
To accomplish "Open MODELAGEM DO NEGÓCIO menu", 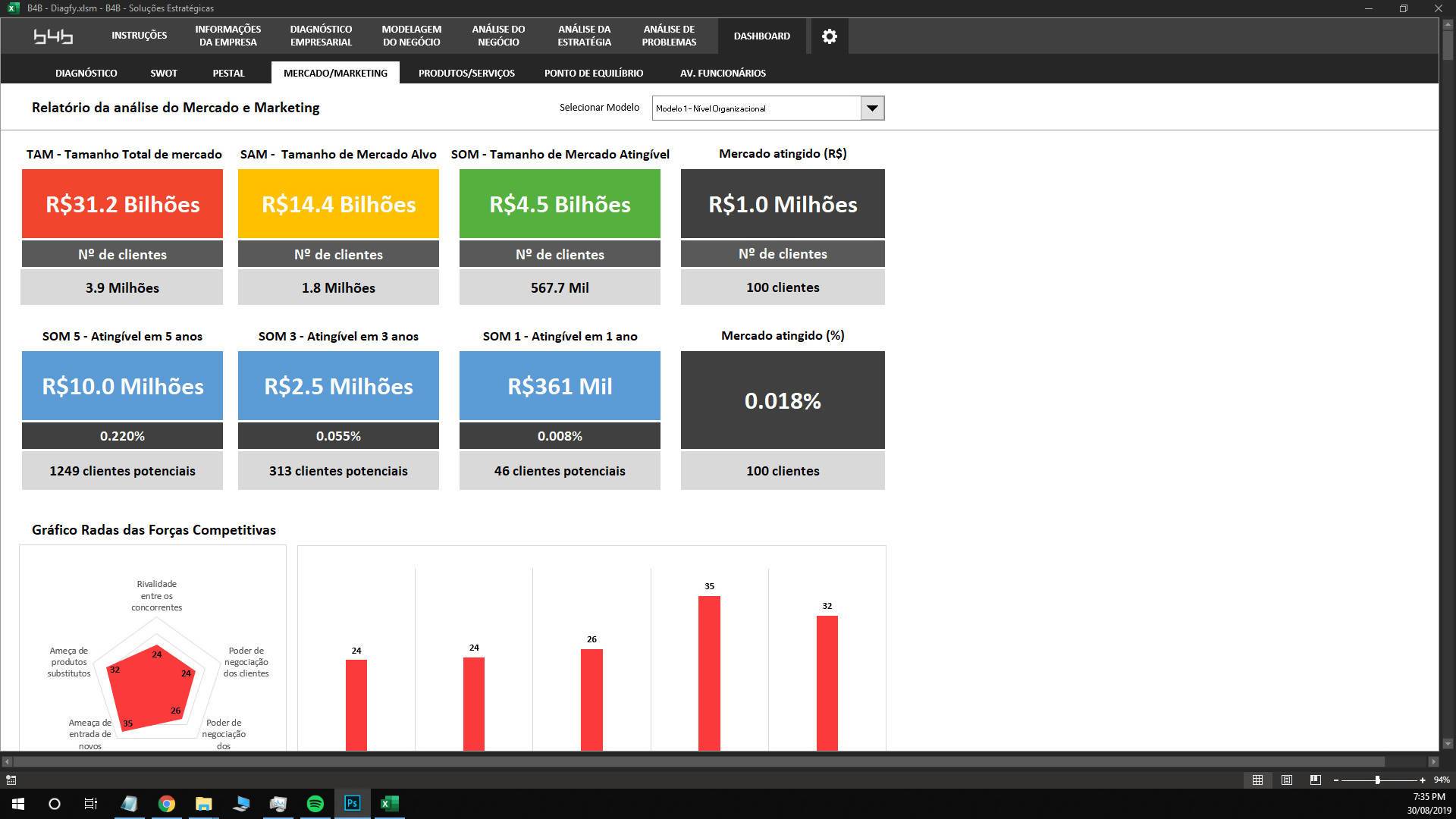I will (411, 36).
